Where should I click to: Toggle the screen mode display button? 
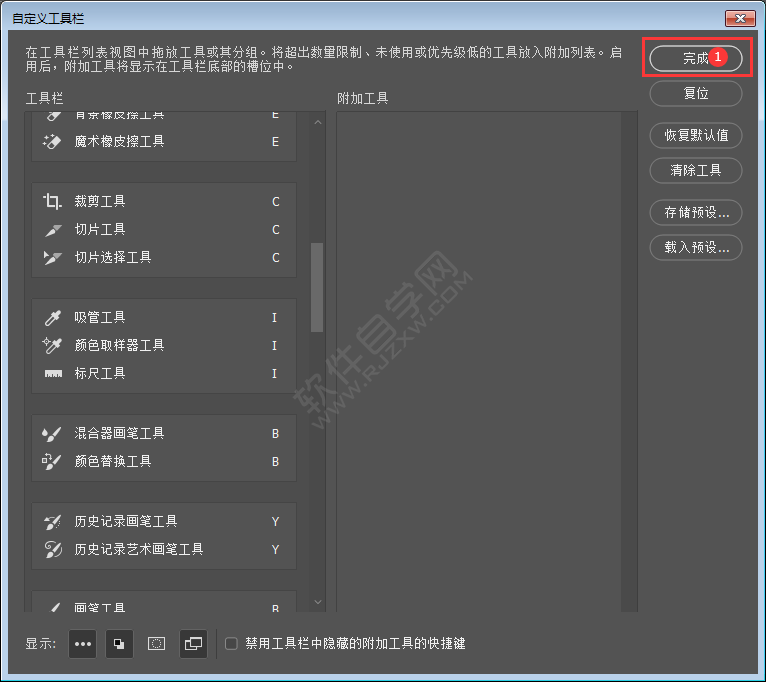click(193, 644)
